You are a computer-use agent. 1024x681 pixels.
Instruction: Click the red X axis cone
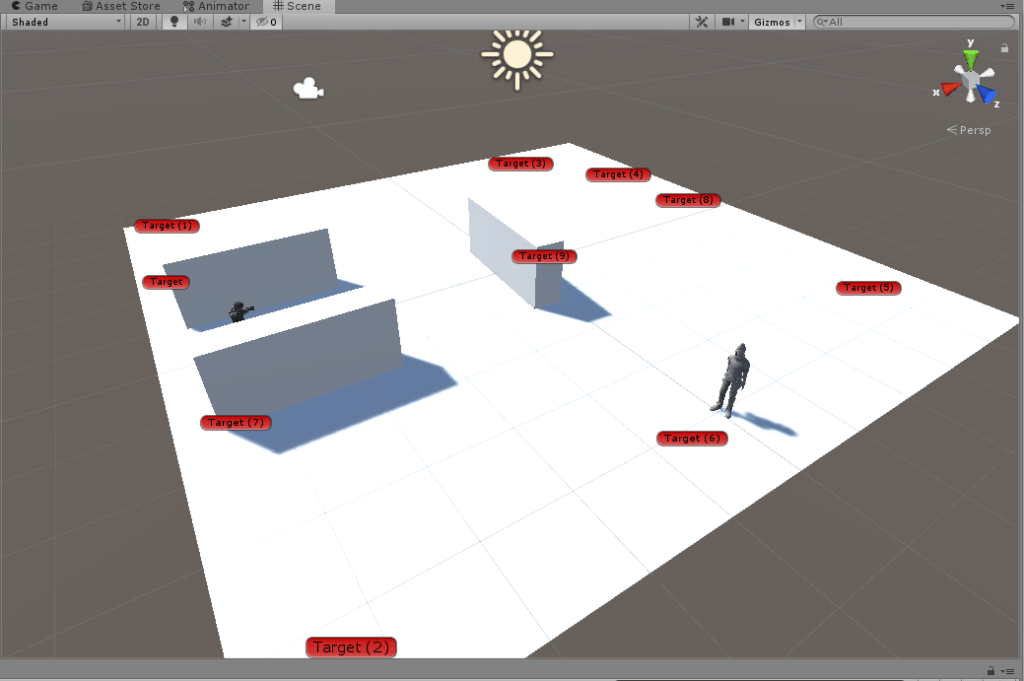(949, 89)
